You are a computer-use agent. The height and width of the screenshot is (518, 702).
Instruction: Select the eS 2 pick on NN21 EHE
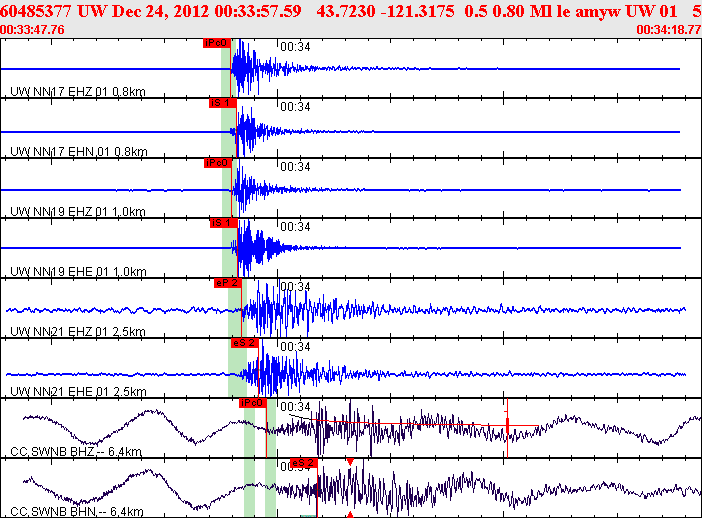(245, 343)
